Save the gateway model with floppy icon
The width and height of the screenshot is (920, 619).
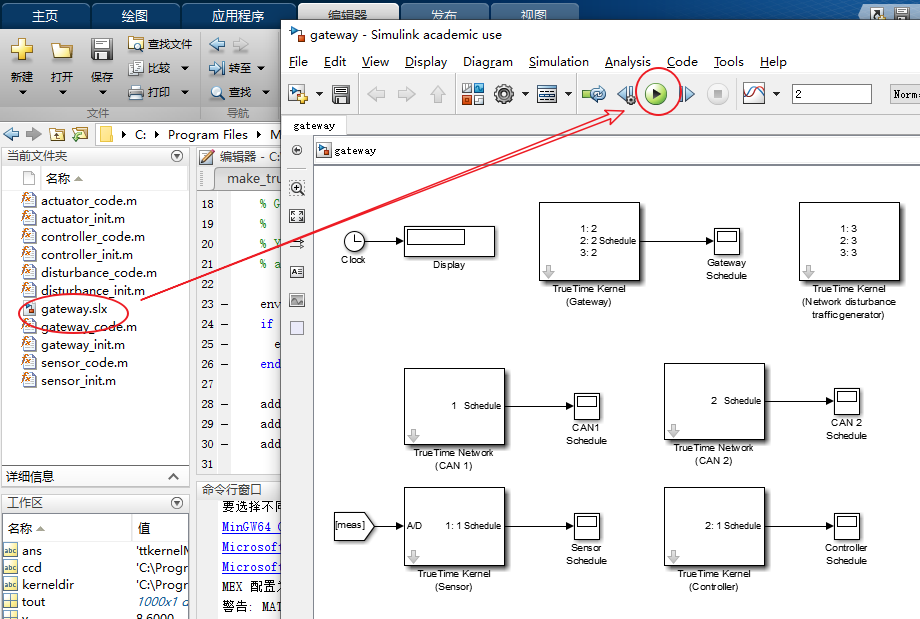(x=340, y=94)
